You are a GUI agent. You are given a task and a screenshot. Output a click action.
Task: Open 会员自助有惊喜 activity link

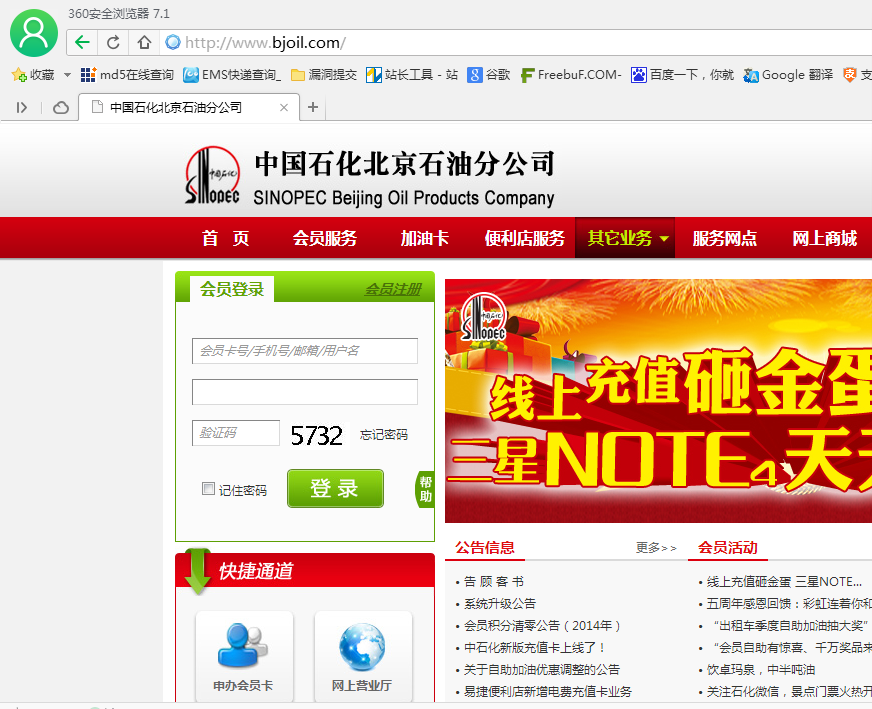pos(792,647)
